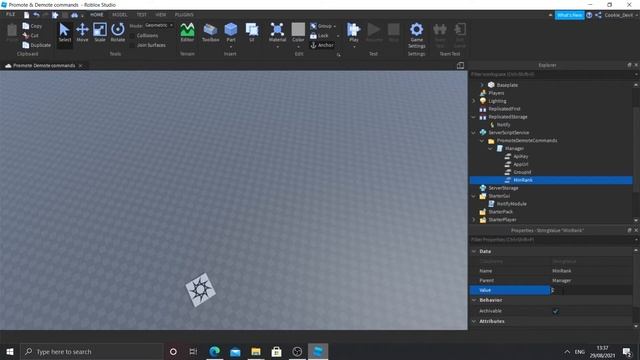The height and width of the screenshot is (360, 640).
Task: Click the Duplicate button
Action: tap(37, 45)
